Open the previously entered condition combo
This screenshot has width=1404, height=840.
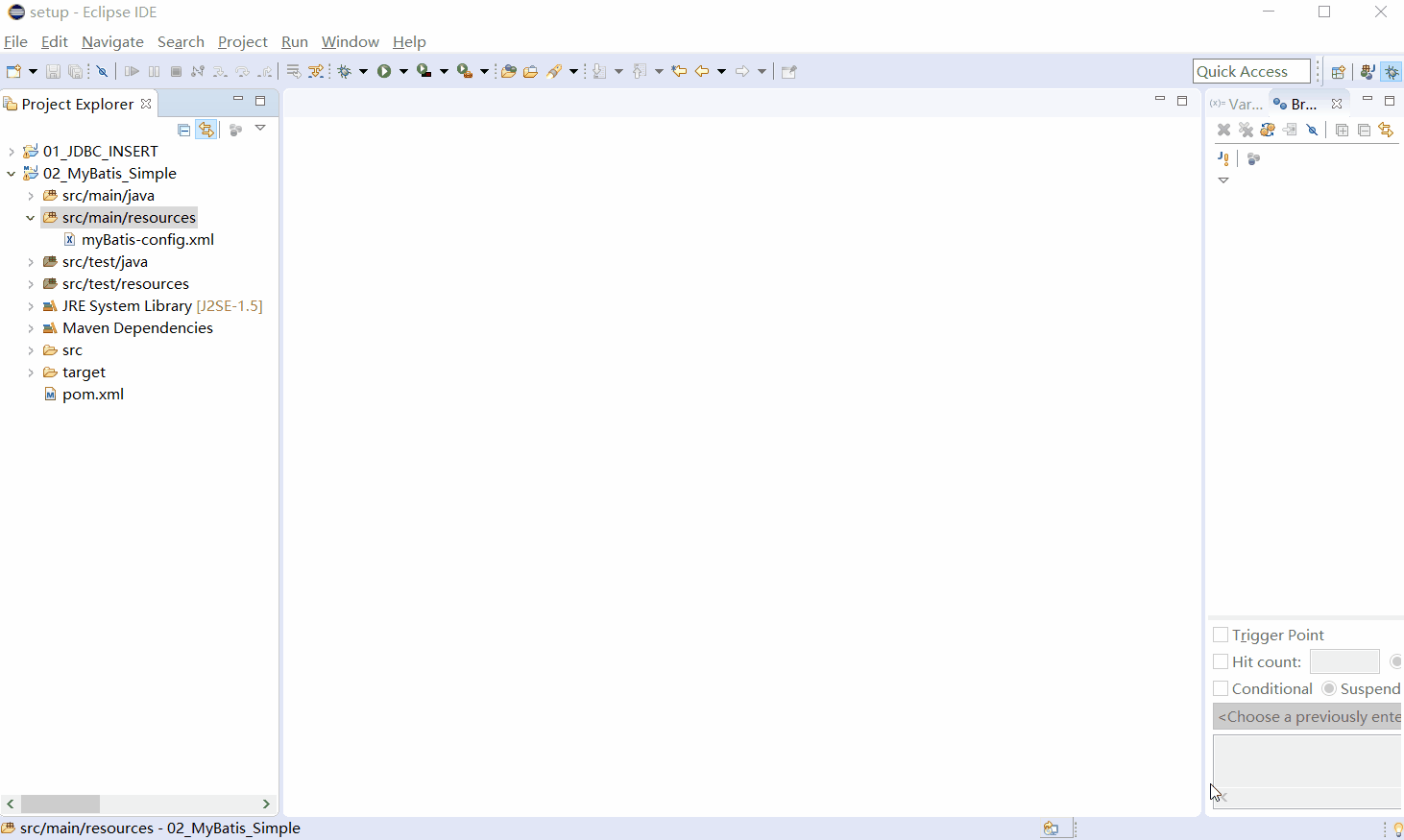[1307, 716]
